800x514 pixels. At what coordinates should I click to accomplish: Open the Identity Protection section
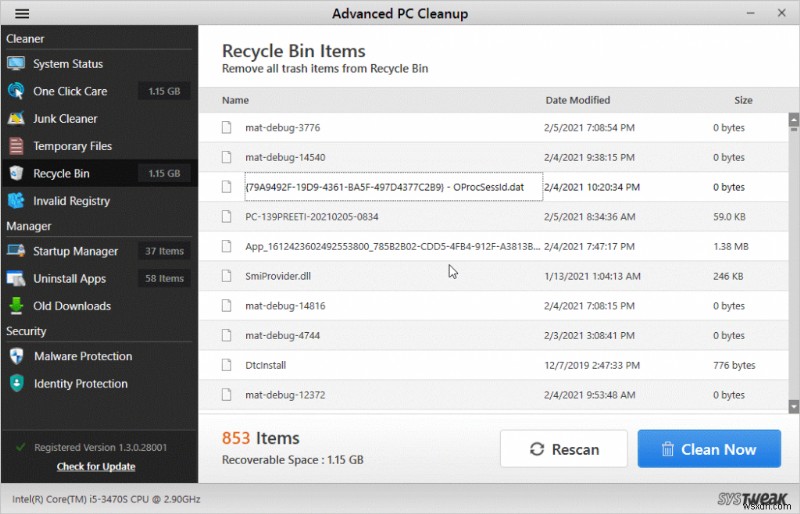[80, 384]
